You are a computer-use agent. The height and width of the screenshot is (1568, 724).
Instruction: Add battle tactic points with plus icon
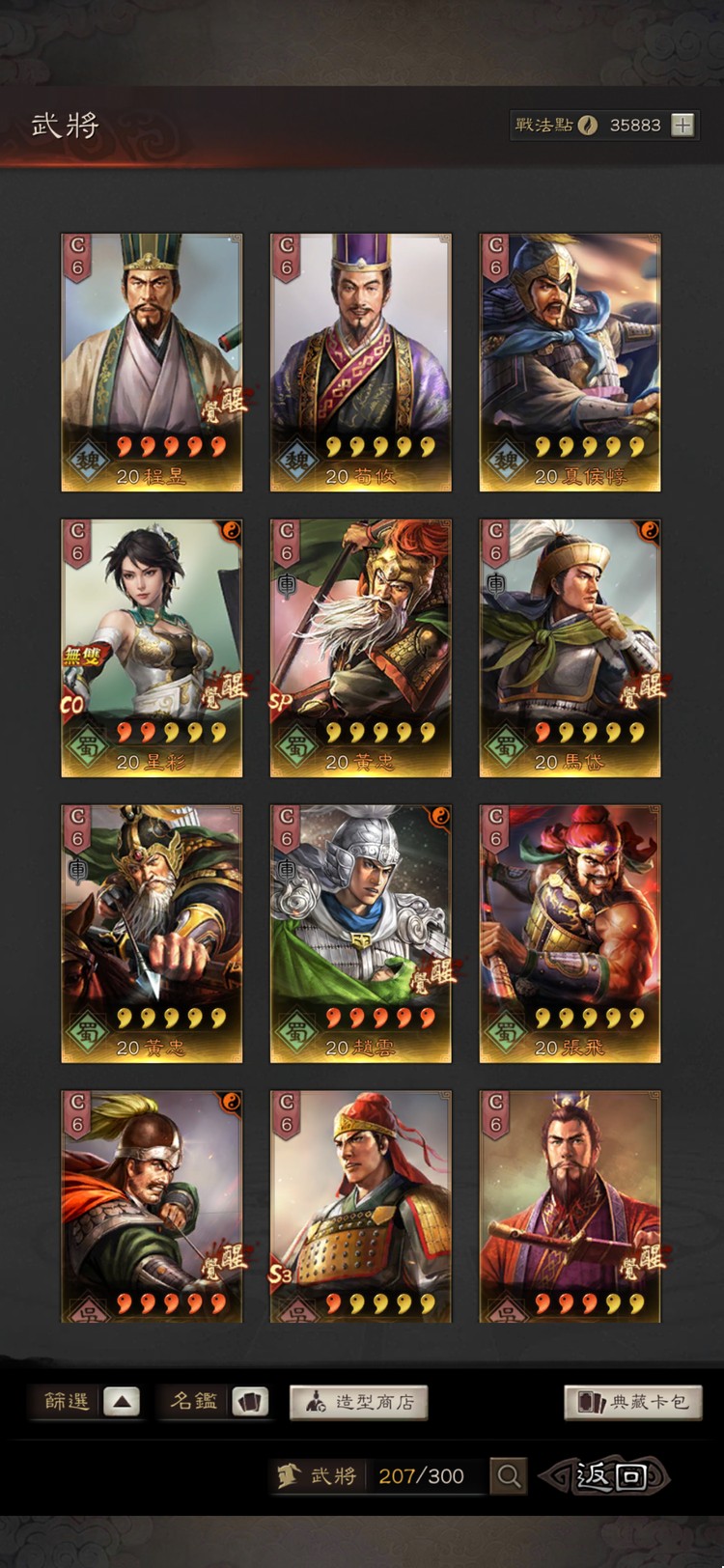point(682,125)
